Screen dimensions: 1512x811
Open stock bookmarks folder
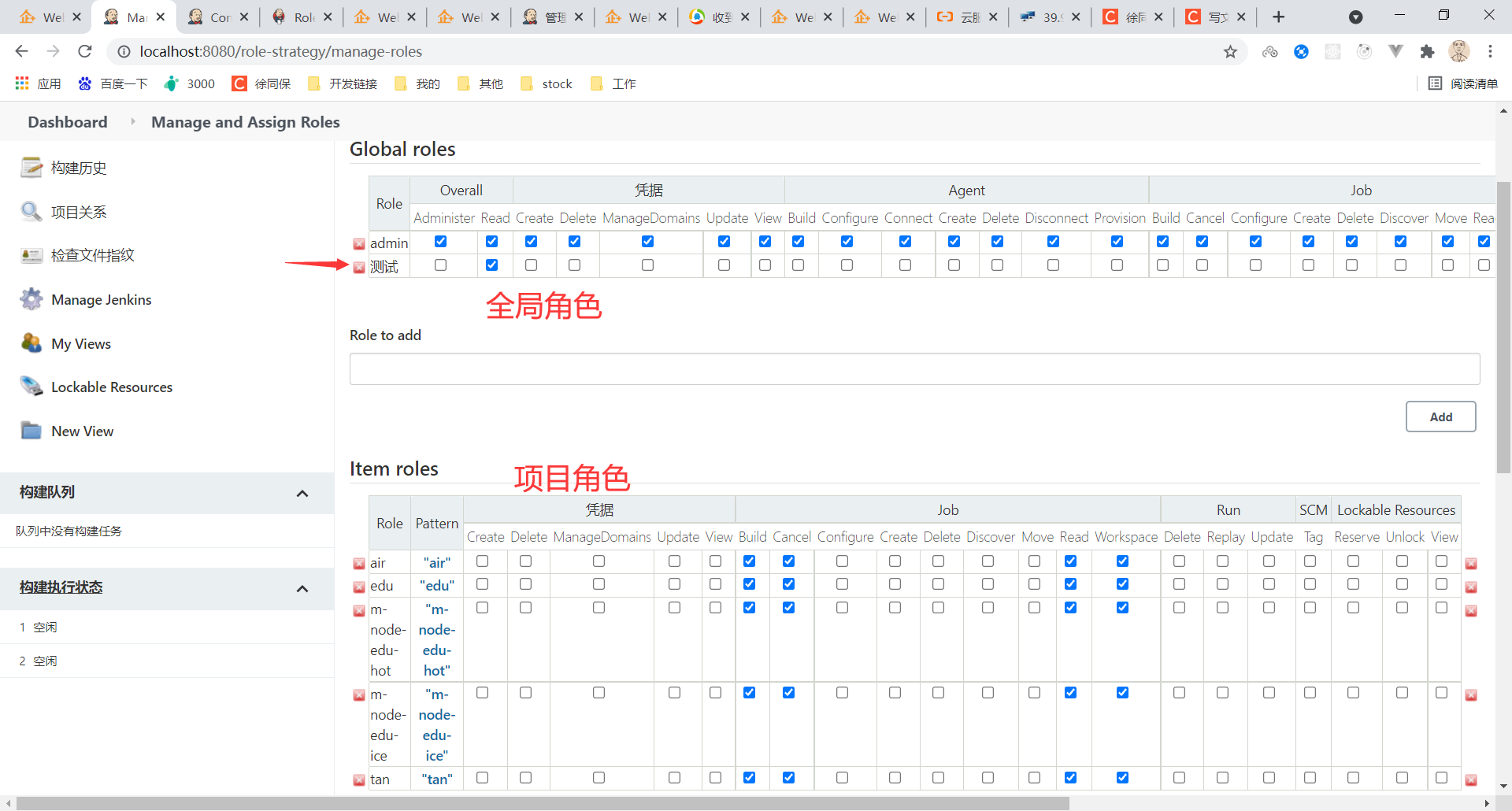(547, 83)
